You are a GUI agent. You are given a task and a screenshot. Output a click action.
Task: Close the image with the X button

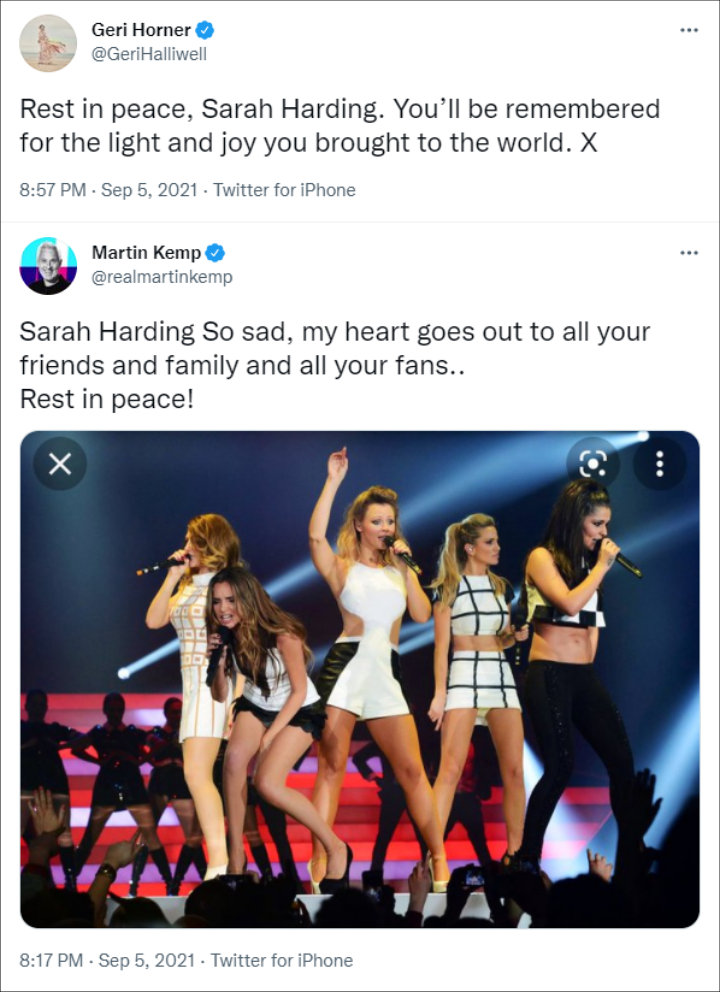point(60,464)
